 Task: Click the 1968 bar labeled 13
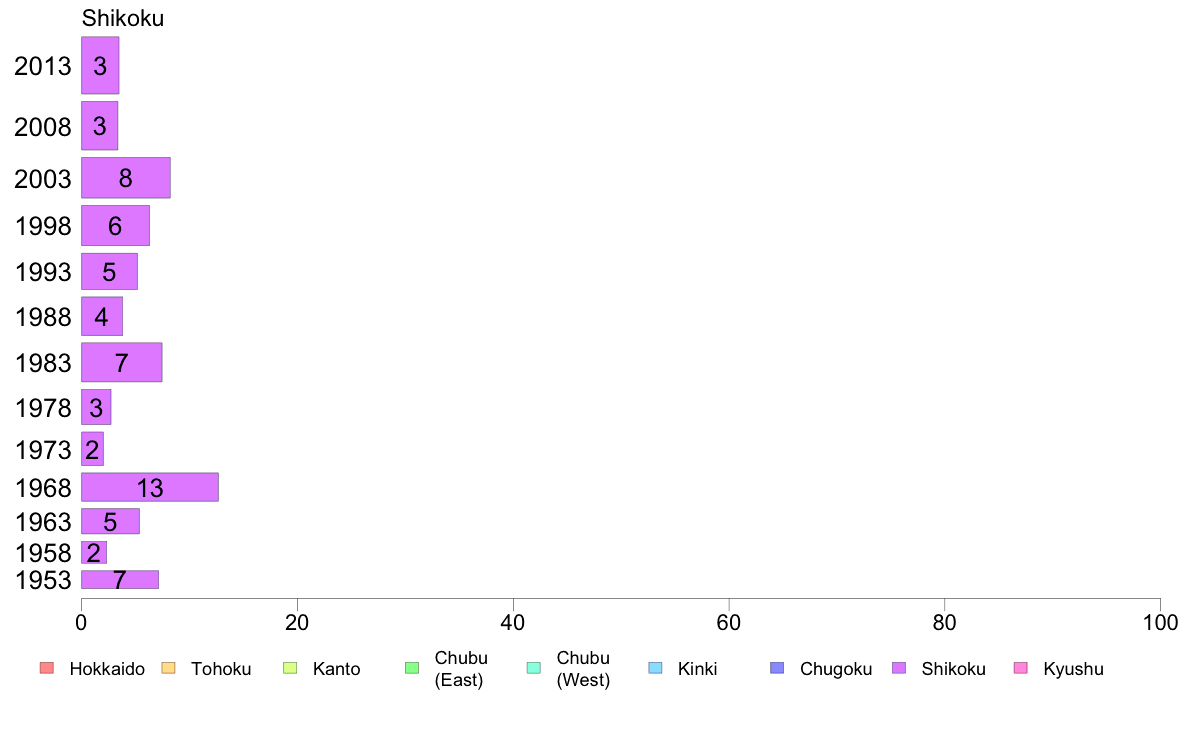[150, 487]
